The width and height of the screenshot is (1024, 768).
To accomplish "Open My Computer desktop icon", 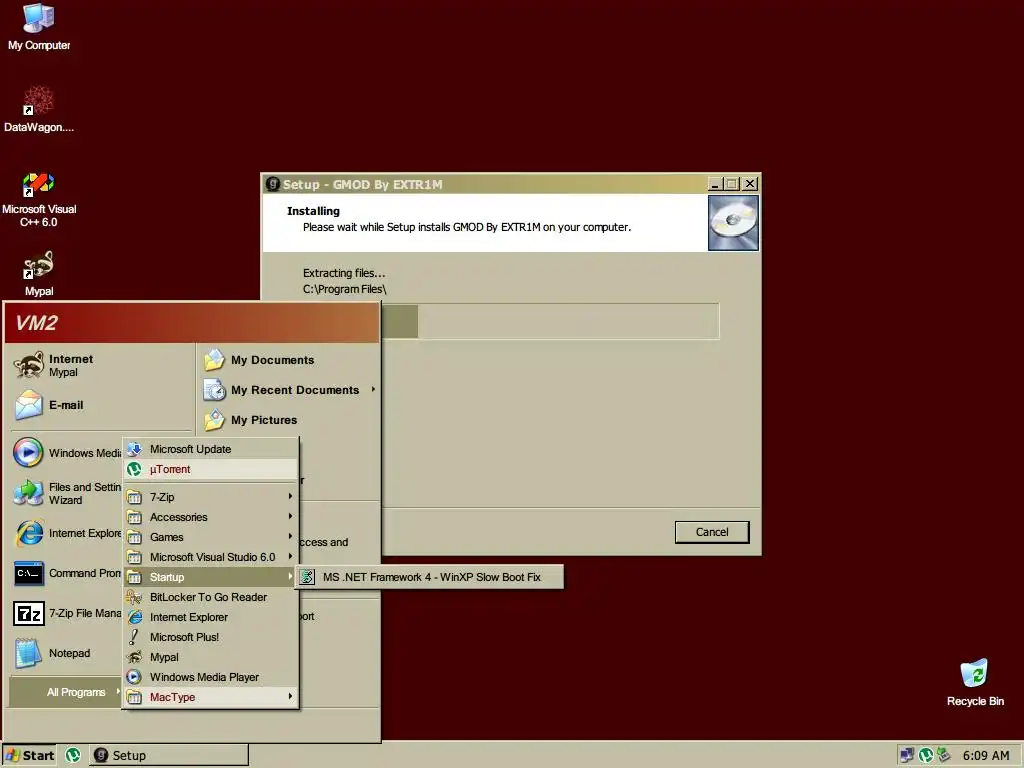I will click(39, 26).
